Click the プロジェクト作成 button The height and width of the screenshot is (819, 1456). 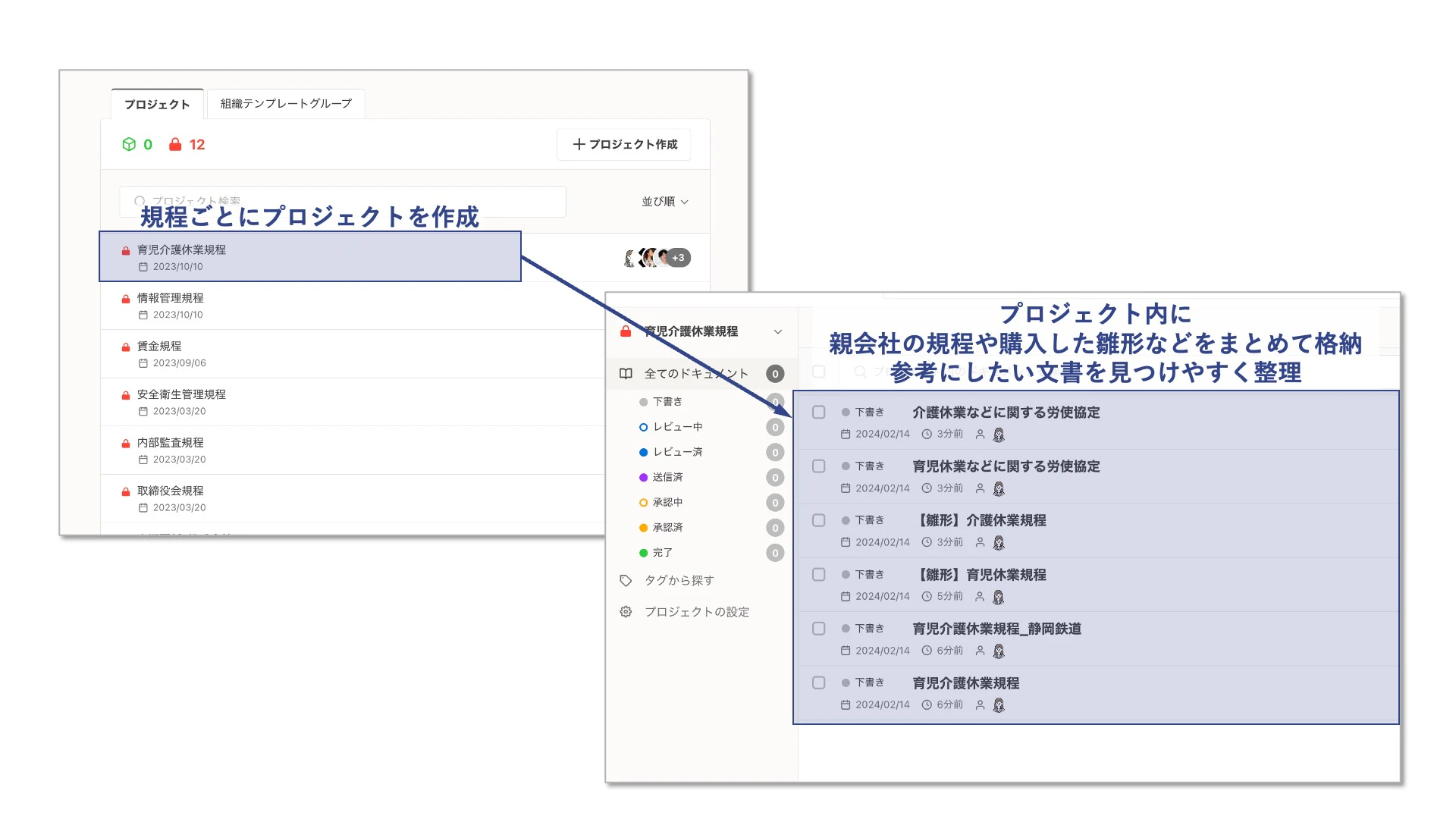[624, 144]
